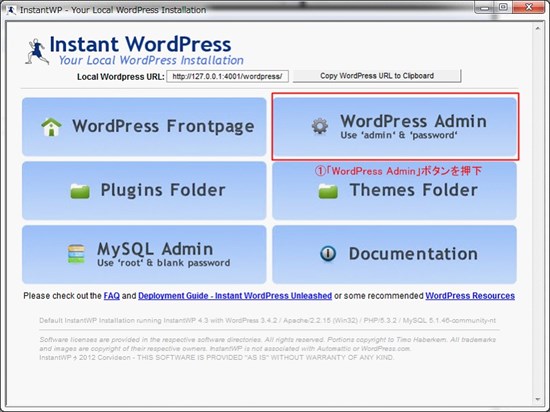550x412 pixels.
Task: Click the InstantWP title bar app icon
Action: 11,10
